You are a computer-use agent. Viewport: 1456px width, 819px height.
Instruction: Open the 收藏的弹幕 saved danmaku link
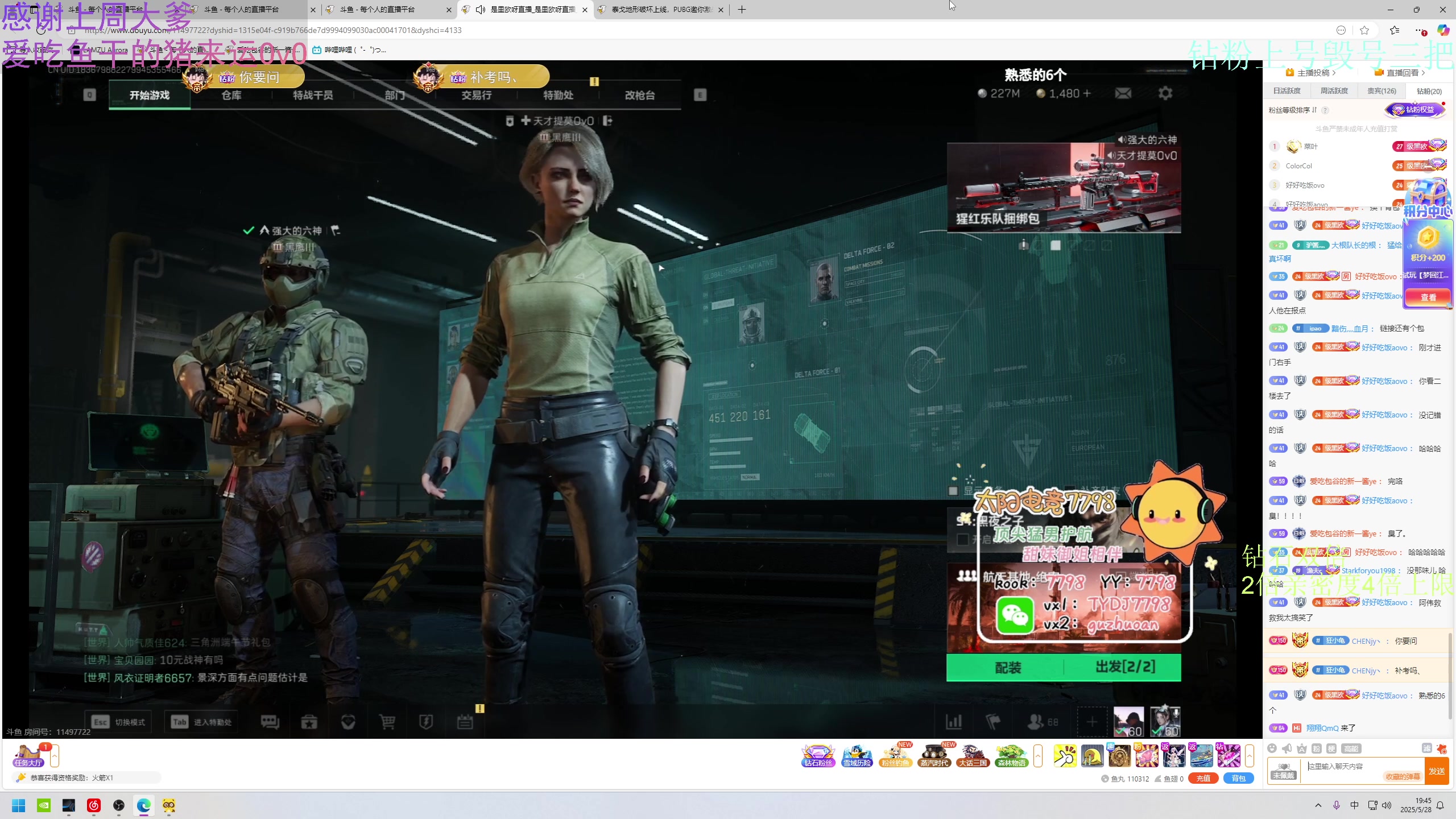tap(1403, 777)
